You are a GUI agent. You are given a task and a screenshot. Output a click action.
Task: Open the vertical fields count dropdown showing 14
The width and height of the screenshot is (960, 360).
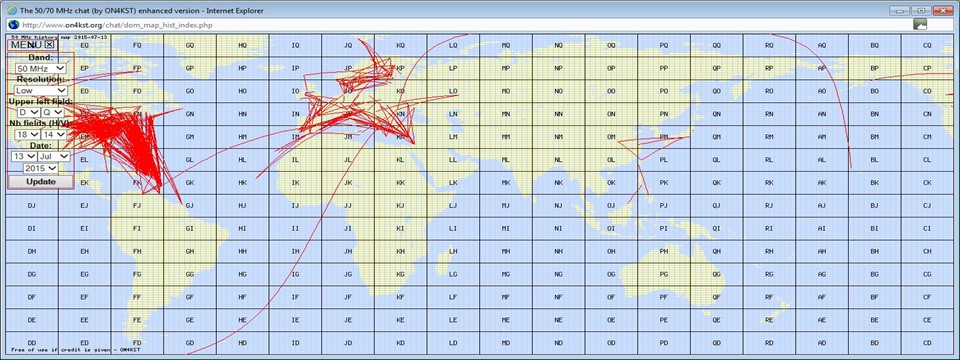(x=53, y=134)
